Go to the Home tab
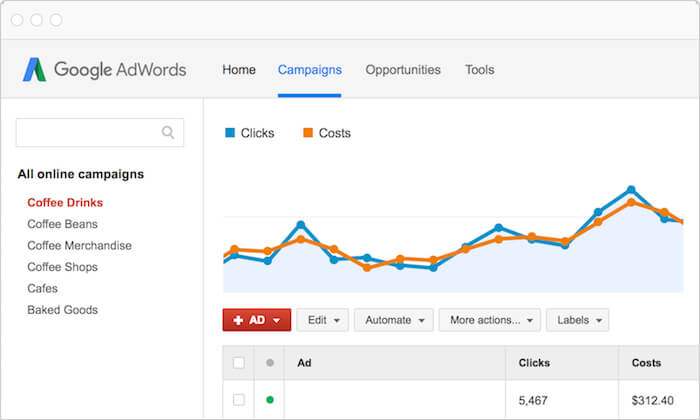The width and height of the screenshot is (700, 420). (239, 70)
